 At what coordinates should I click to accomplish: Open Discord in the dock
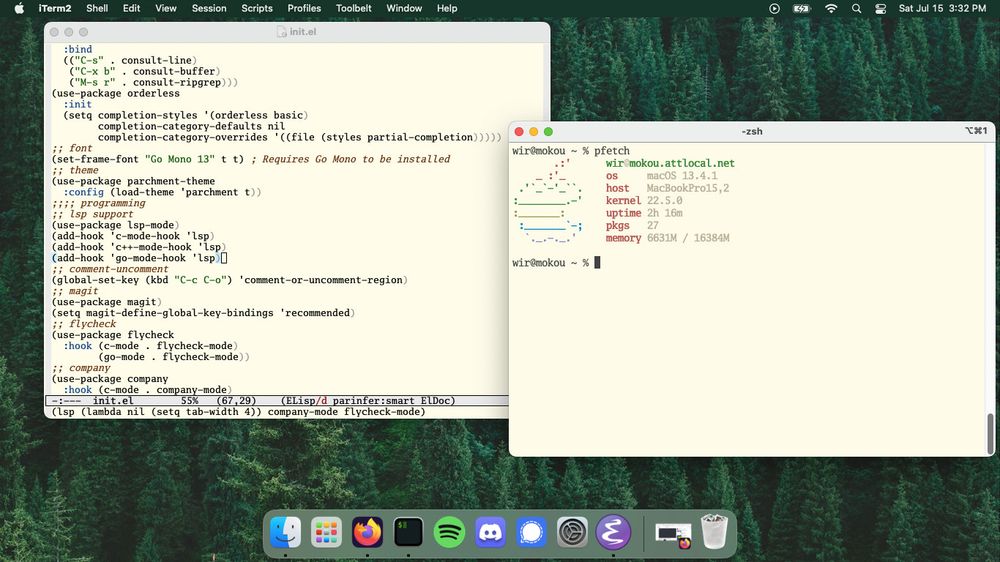[491, 532]
